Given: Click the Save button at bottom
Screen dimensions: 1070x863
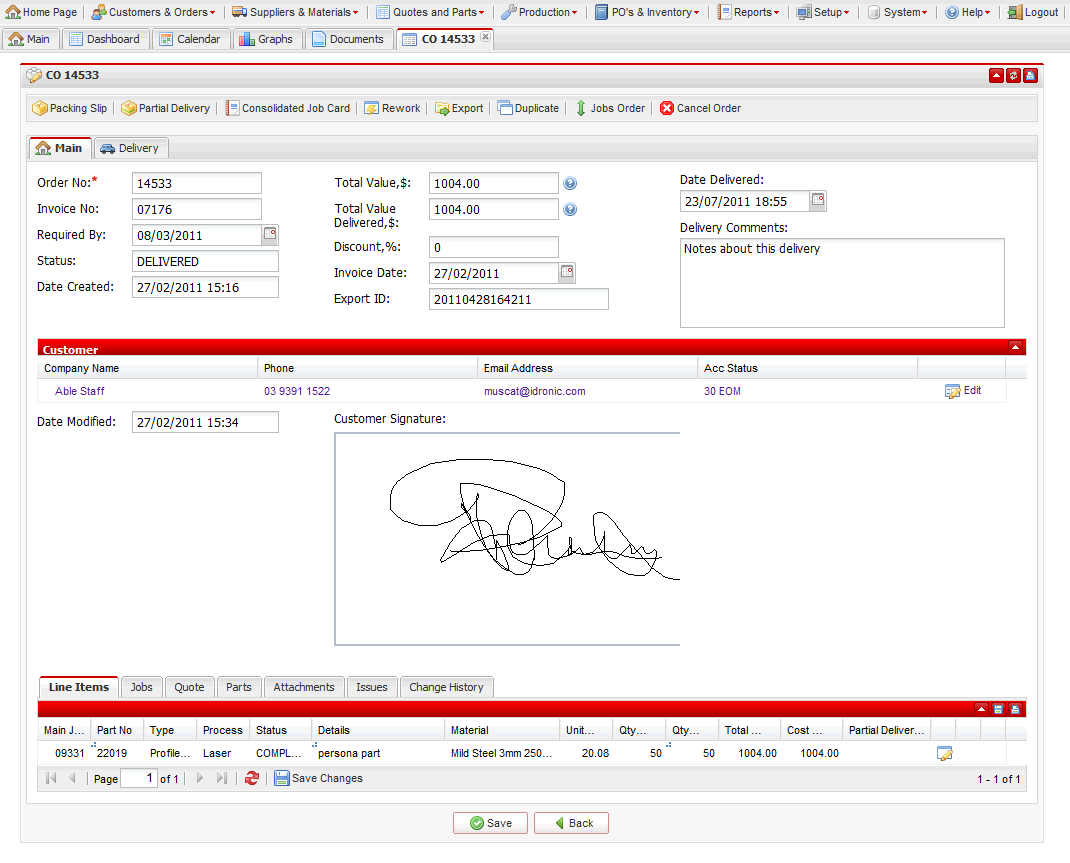Looking at the screenshot, I should [489, 823].
